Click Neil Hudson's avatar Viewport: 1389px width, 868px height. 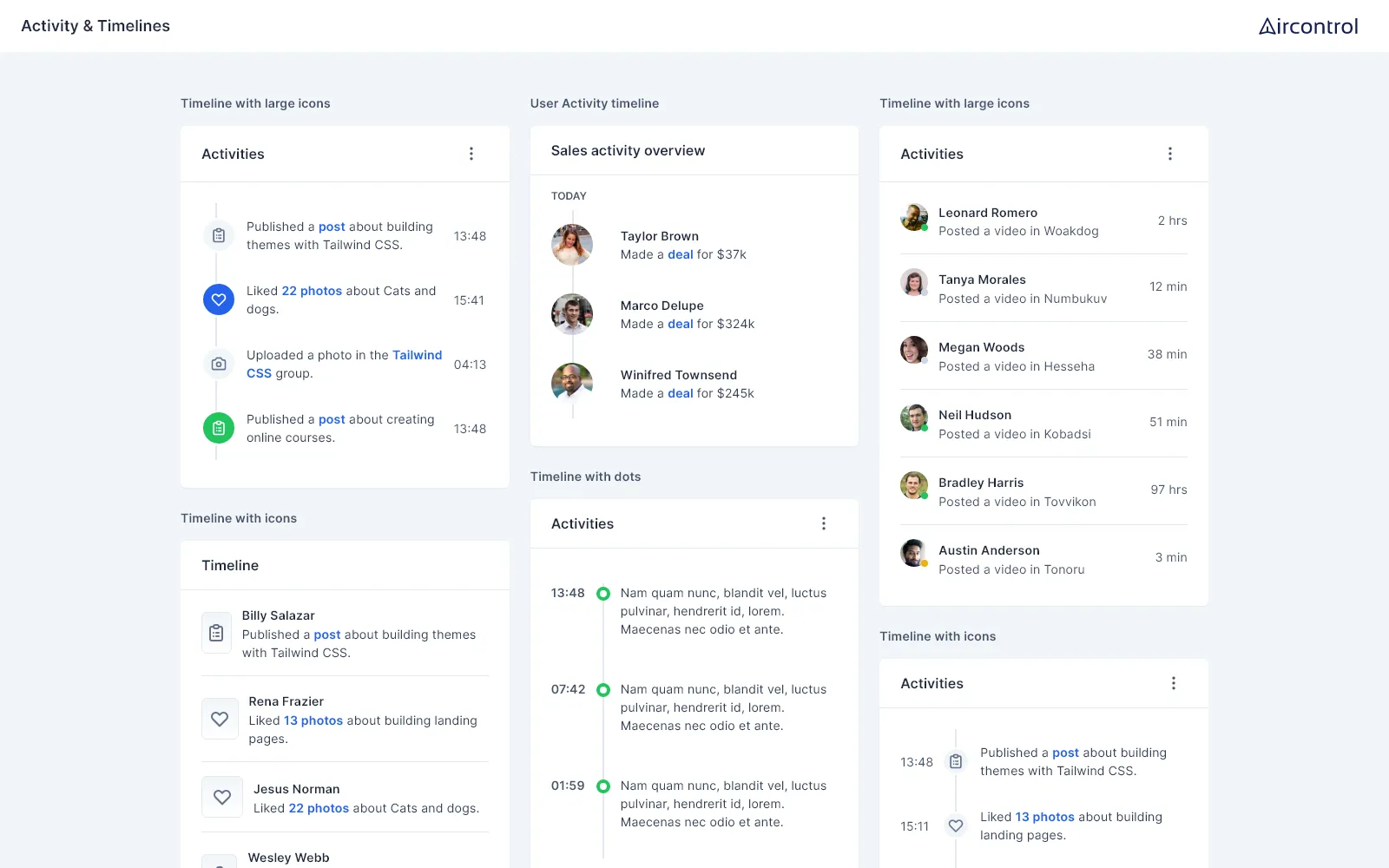coord(914,418)
